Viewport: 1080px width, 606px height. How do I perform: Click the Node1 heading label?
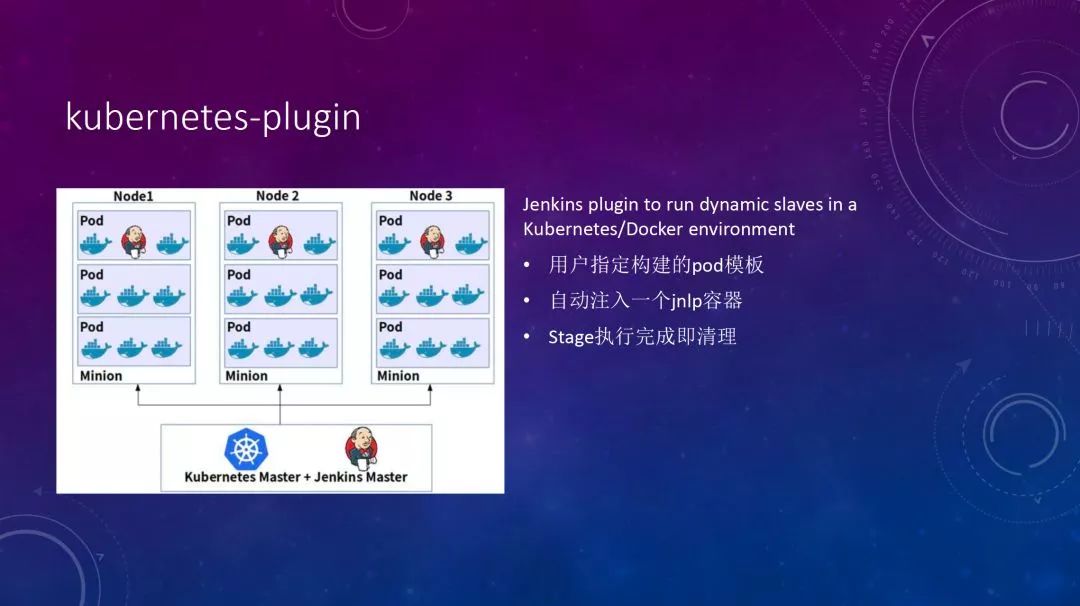[x=134, y=196]
